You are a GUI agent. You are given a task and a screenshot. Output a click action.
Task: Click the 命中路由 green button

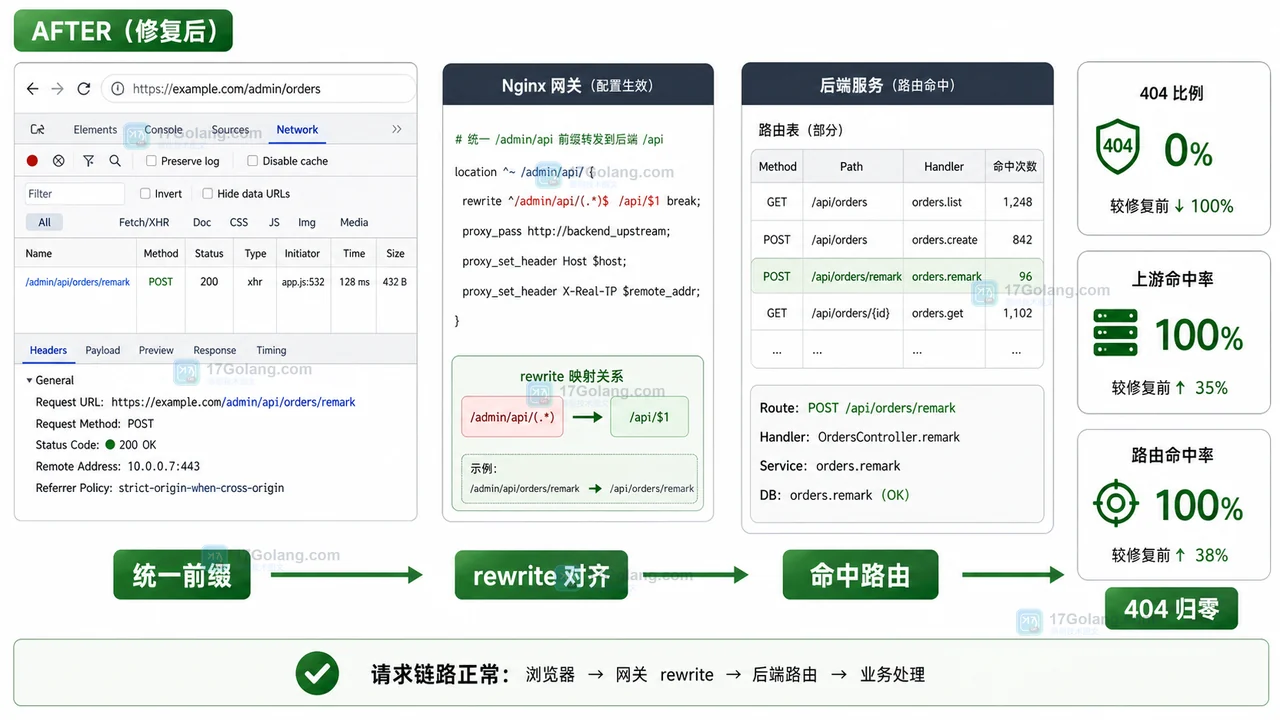pyautogui.click(x=860, y=575)
